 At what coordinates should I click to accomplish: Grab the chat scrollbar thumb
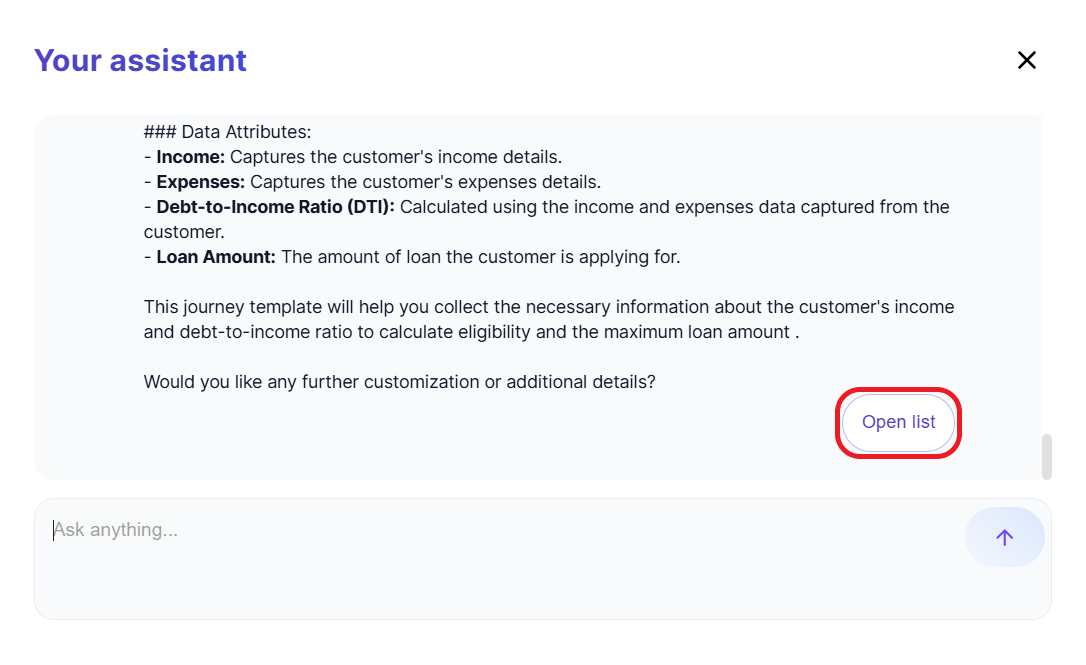[x=1046, y=456]
